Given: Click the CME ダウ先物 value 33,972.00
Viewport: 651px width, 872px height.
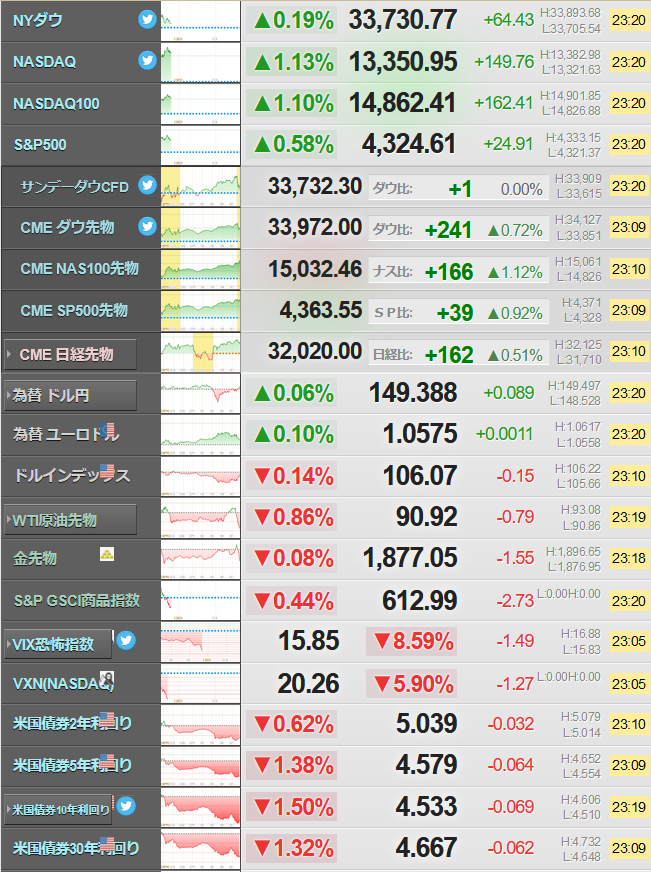Looking at the screenshot, I should pos(315,227).
